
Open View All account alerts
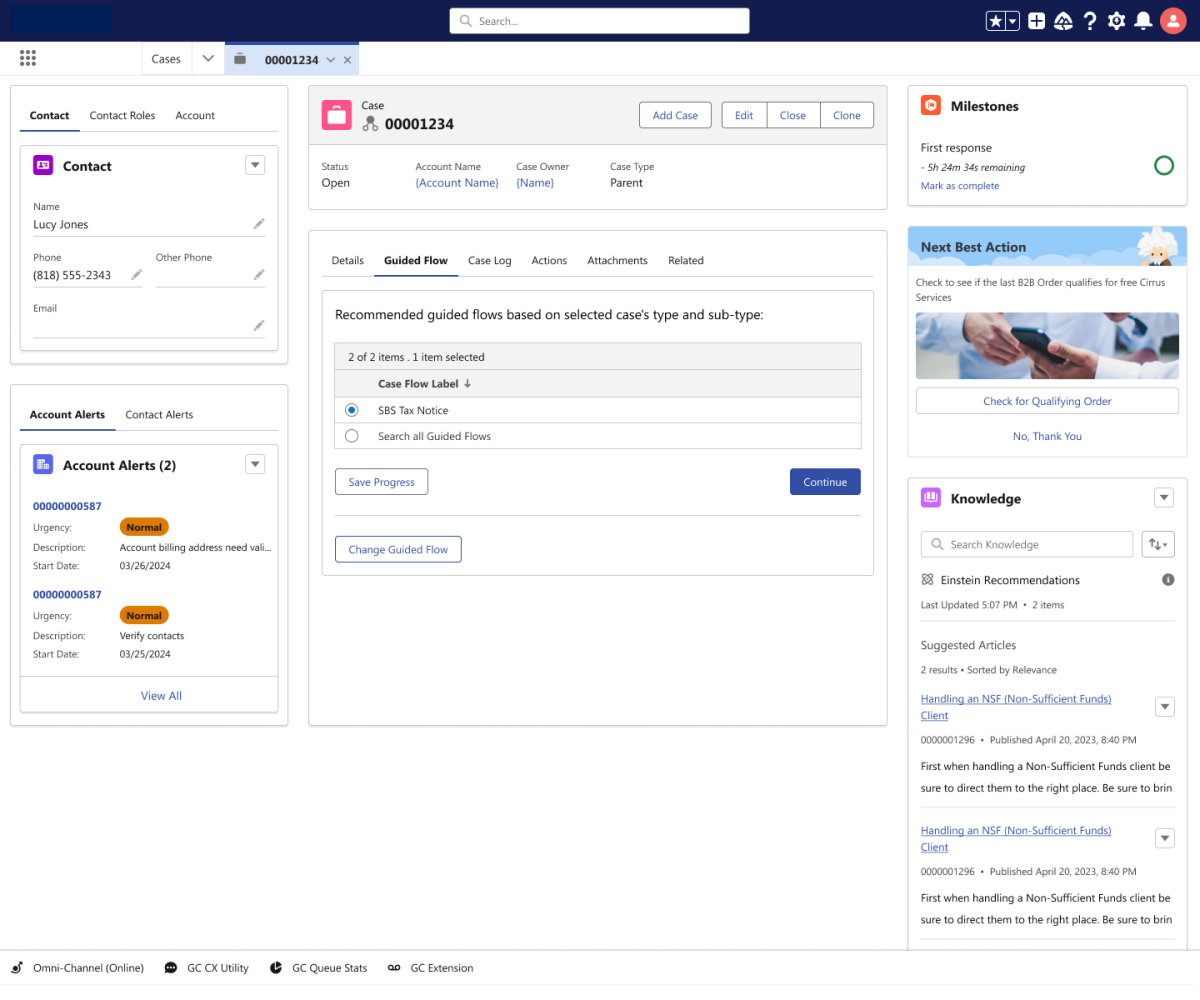pyautogui.click(x=161, y=695)
